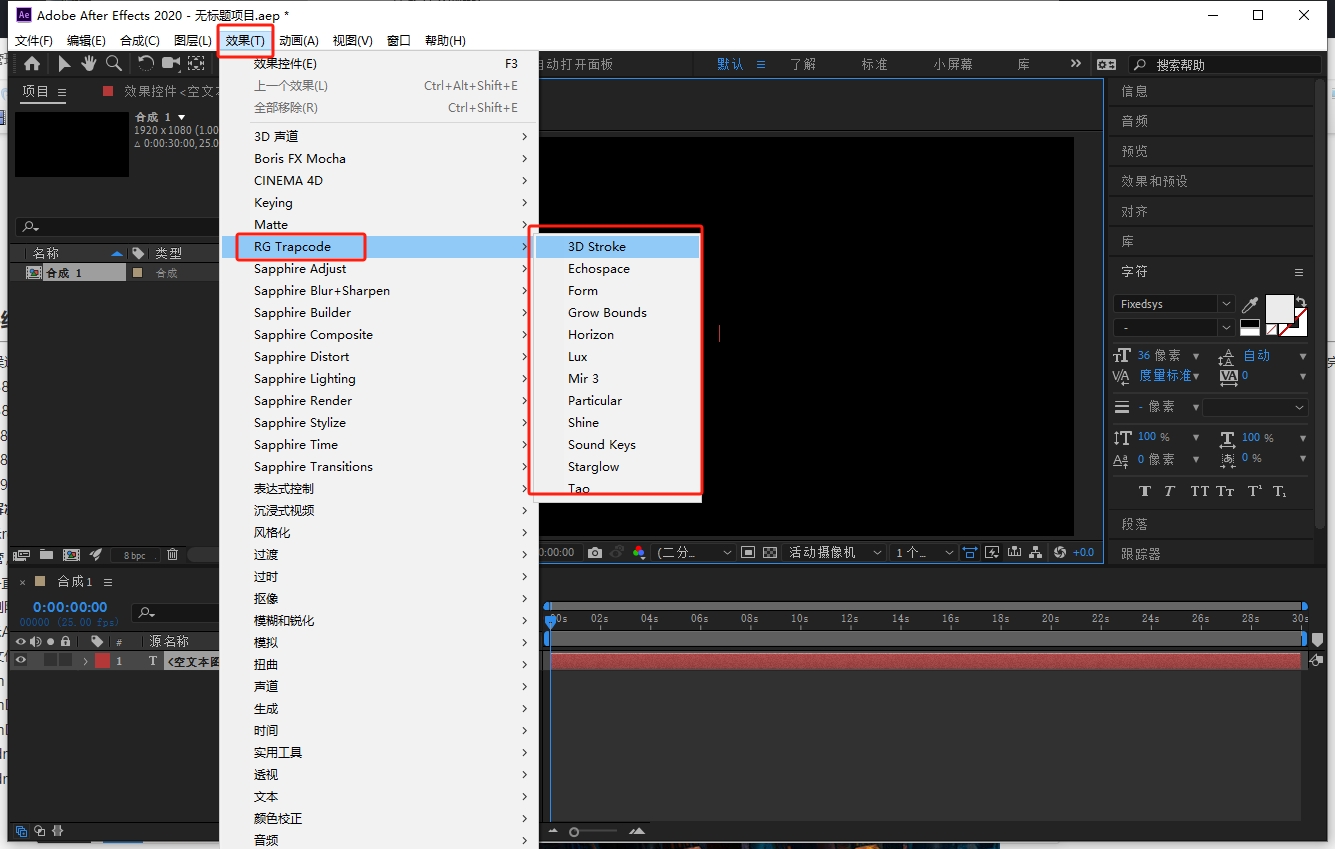Select the Rotation tool
This screenshot has height=849, width=1335.
[x=146, y=63]
